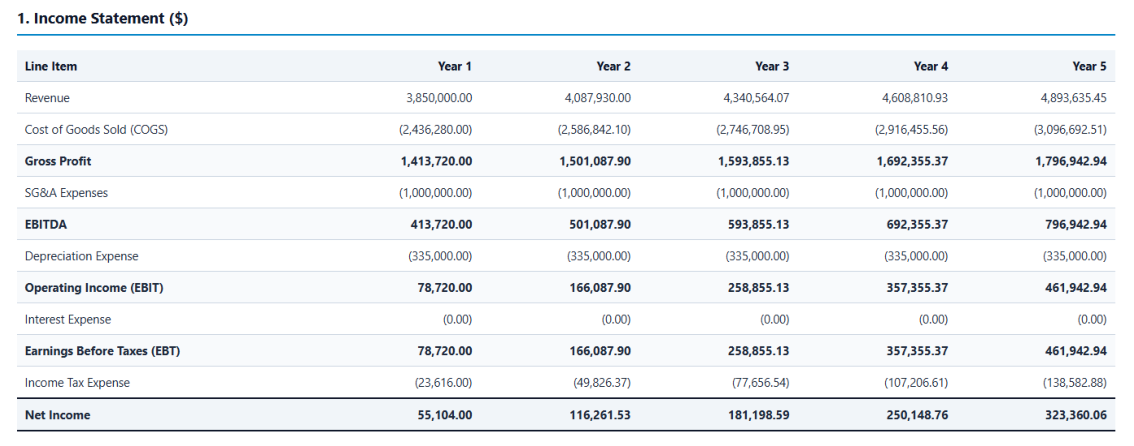1134x446 pixels.
Task: Click the EBITDA row label
Action: (x=46, y=225)
